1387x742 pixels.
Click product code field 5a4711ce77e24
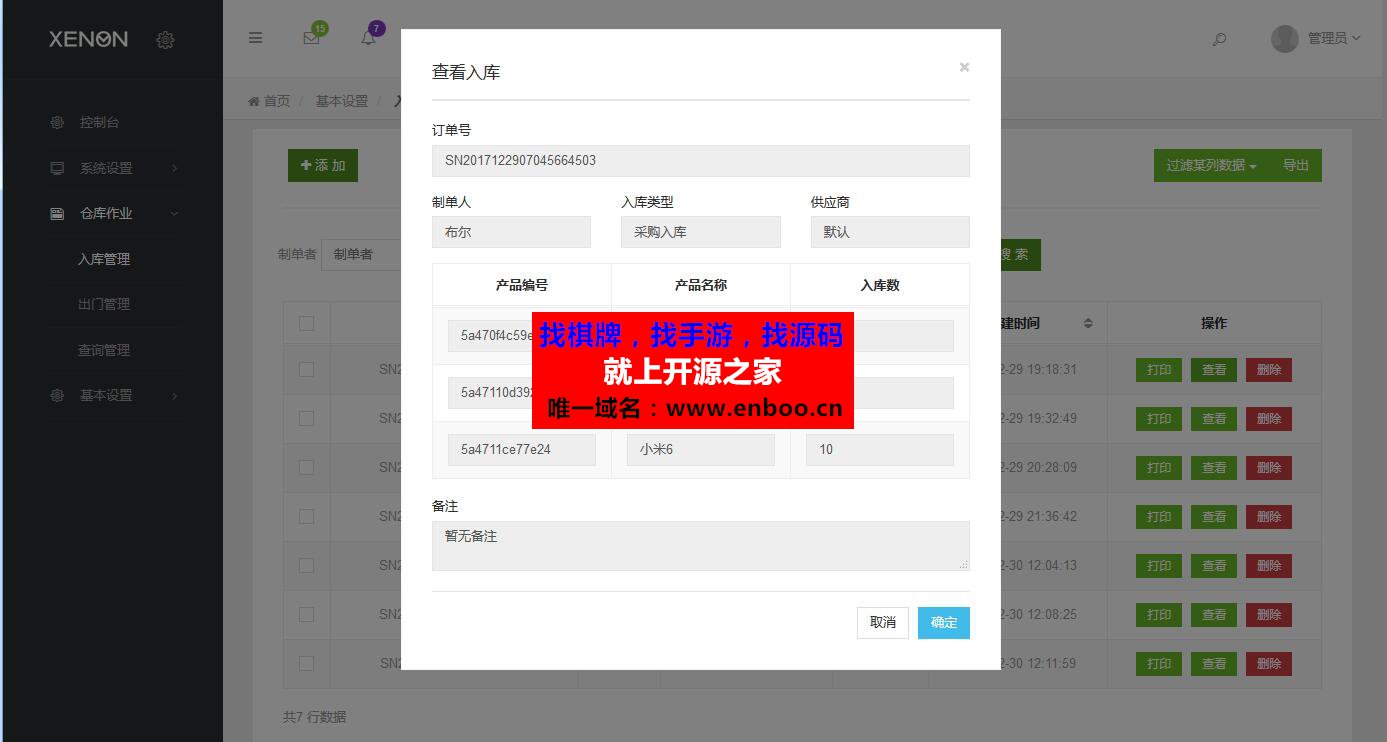pyautogui.click(x=522, y=449)
